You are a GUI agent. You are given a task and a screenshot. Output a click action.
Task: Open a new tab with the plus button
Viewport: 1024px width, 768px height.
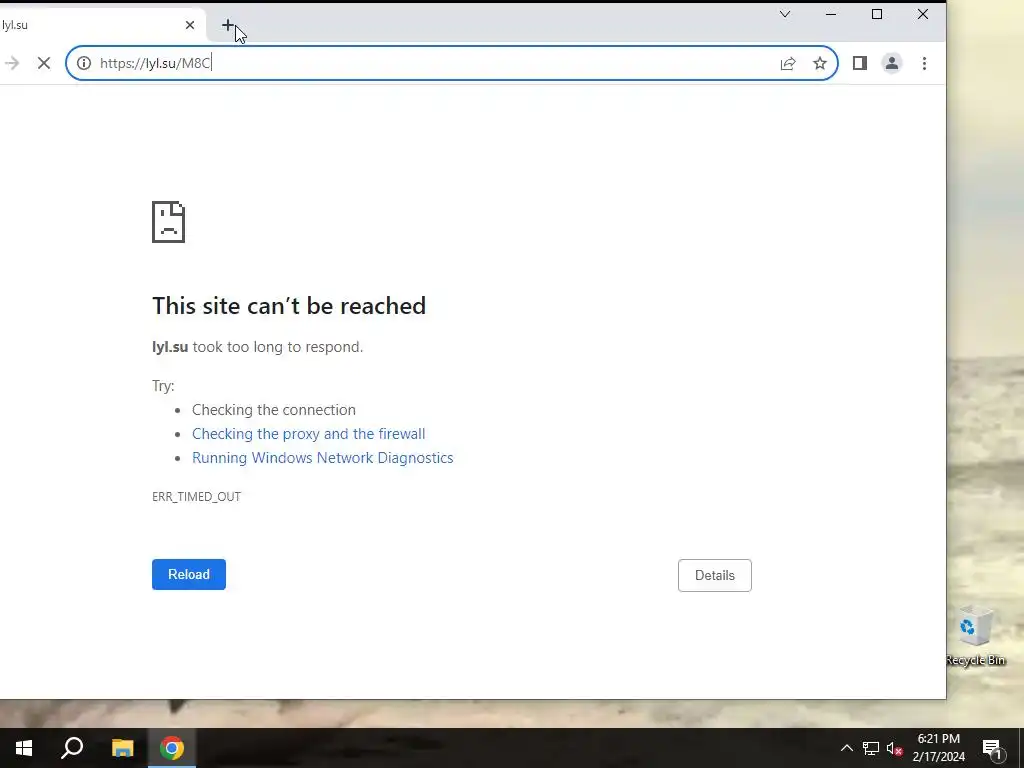coord(227,25)
